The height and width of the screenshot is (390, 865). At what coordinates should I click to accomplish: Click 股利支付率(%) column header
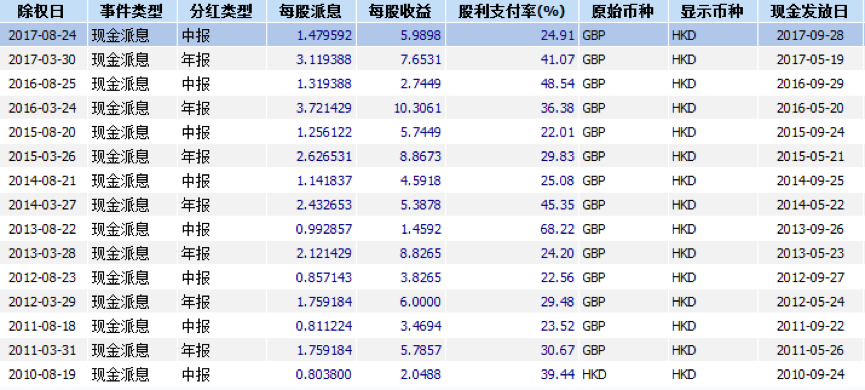pos(512,11)
